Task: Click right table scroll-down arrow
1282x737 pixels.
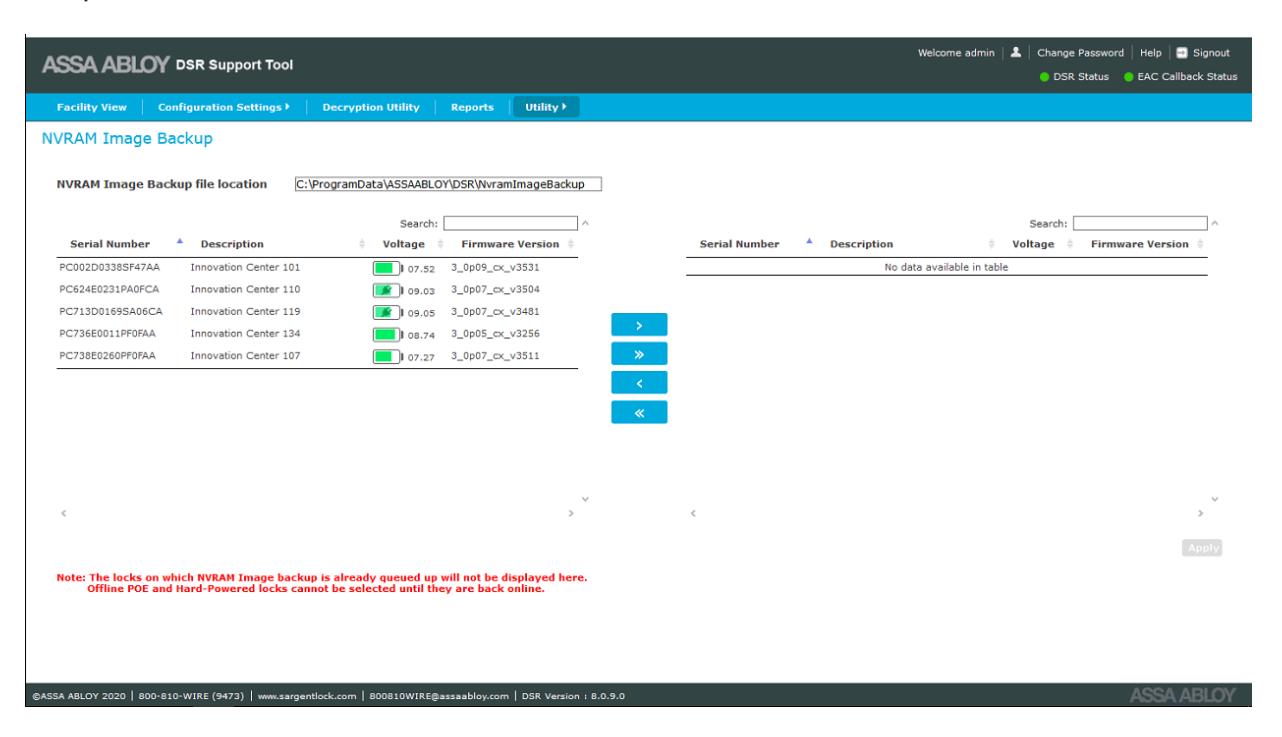Action: click(1216, 499)
